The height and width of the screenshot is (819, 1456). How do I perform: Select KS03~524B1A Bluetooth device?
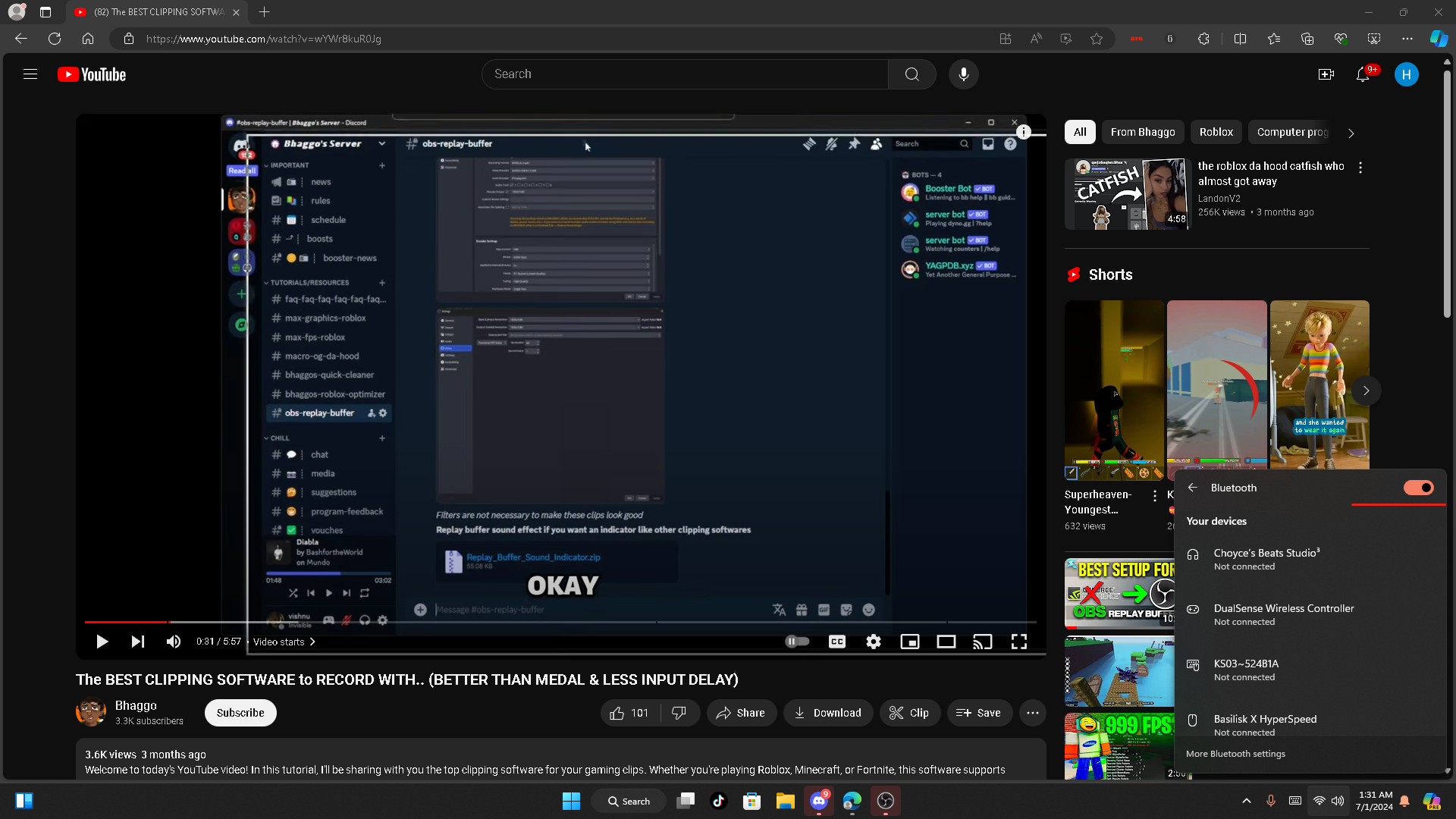click(x=1310, y=670)
